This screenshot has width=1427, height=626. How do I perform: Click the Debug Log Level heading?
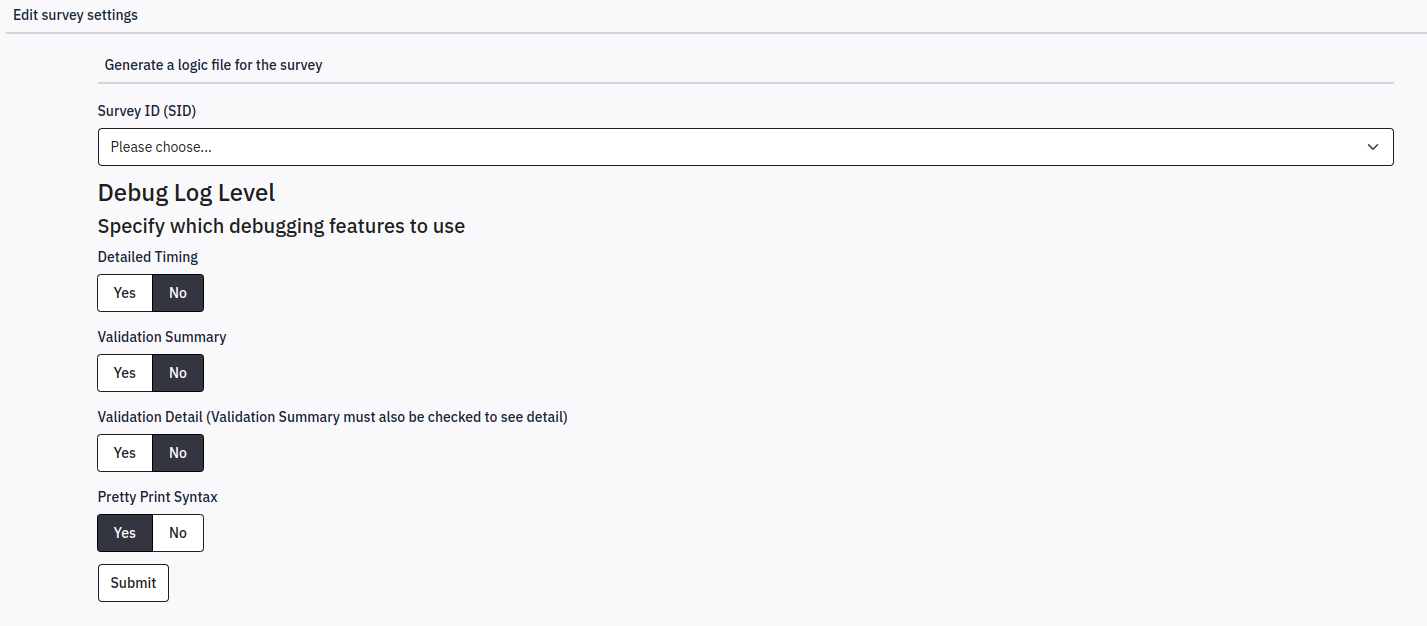pos(186,193)
